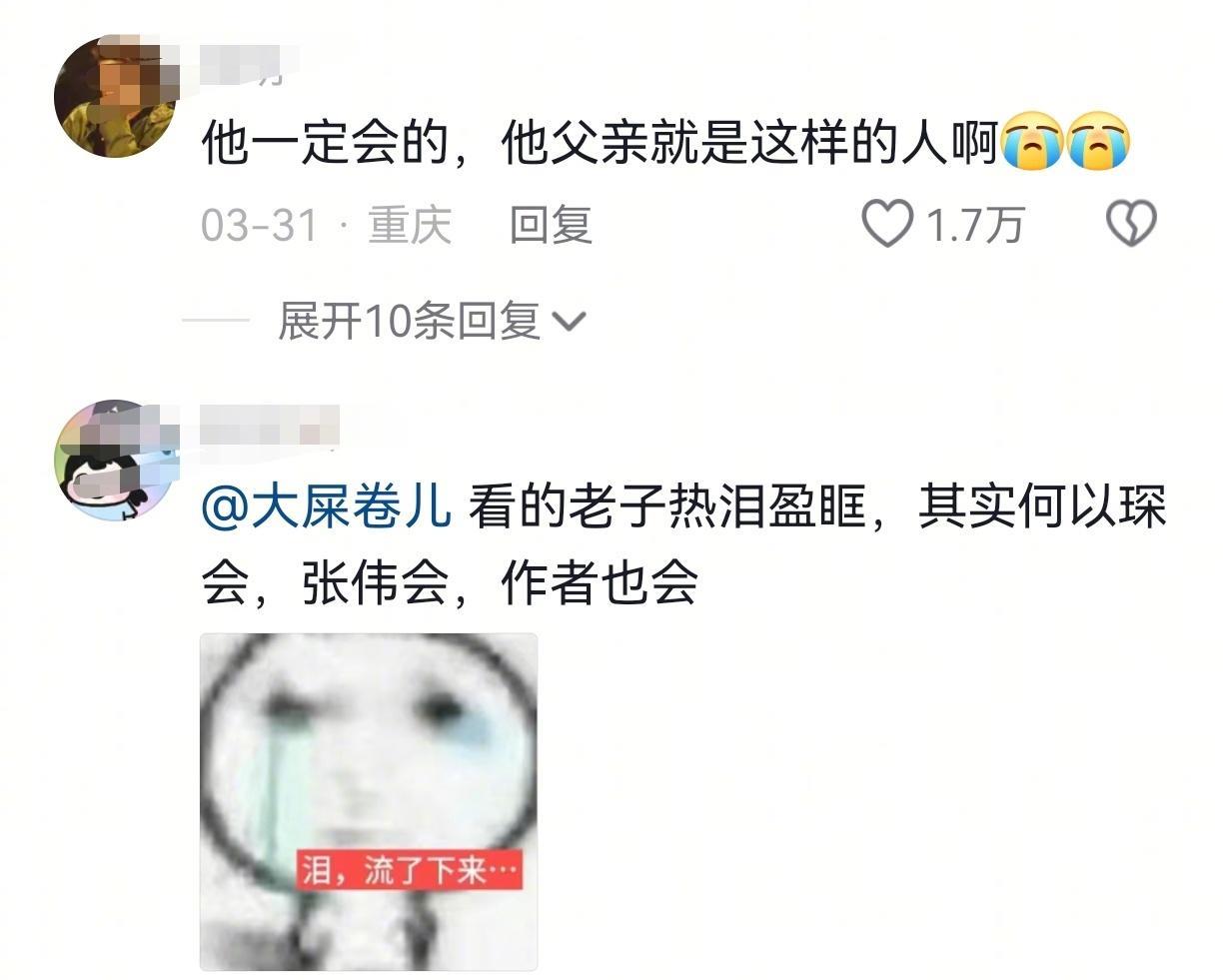Click the red 泪，流了下来 caption on meme
This screenshot has width=1223, height=980.
[x=411, y=868]
